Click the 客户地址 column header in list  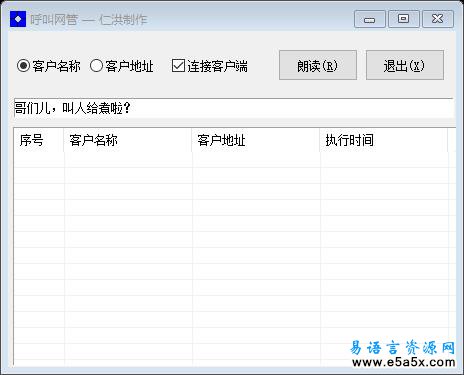tap(256, 140)
